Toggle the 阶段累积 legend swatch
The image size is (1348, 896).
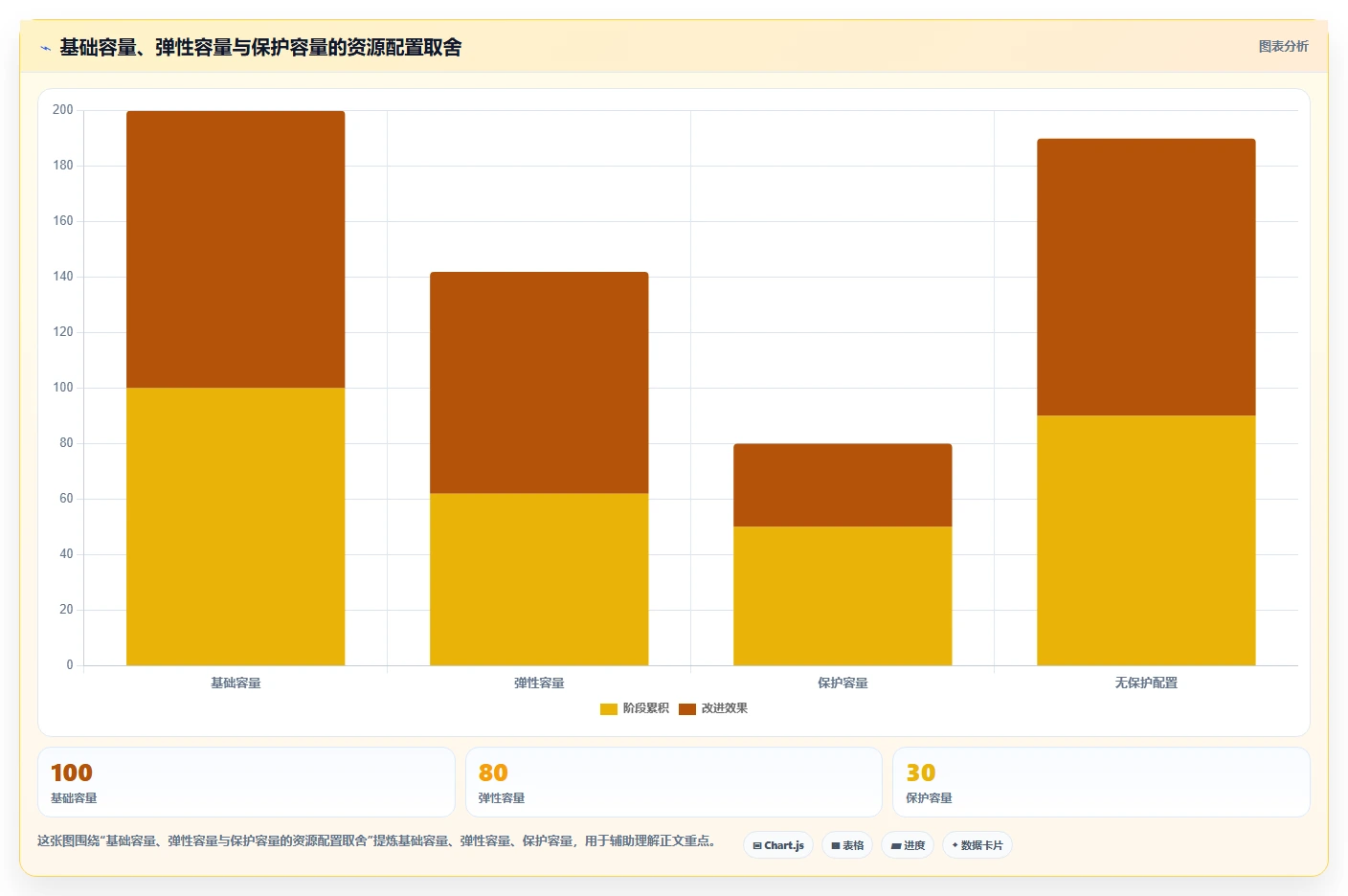point(609,708)
